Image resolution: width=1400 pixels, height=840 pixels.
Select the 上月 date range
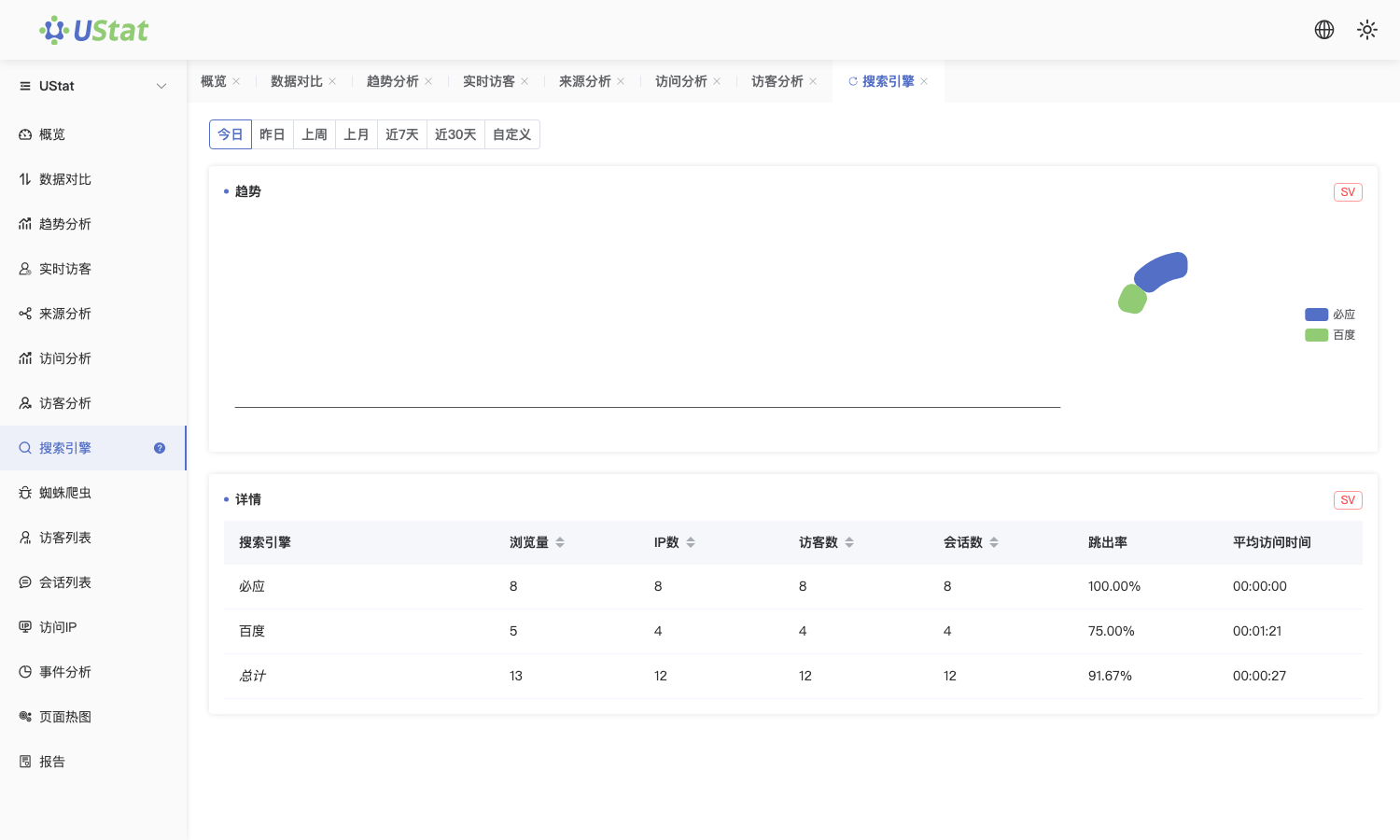[x=357, y=134]
